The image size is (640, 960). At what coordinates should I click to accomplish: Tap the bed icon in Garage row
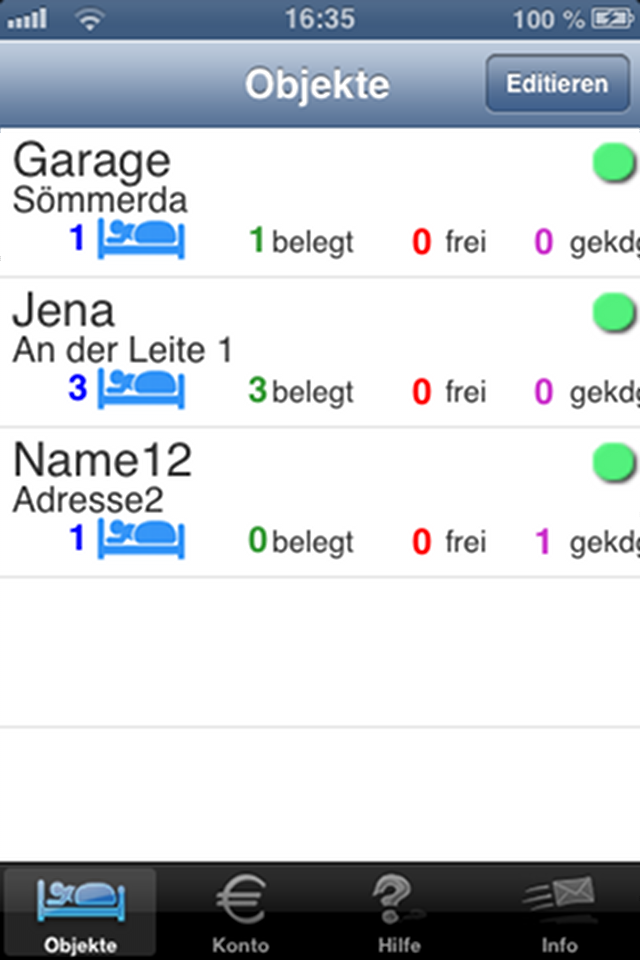141,239
